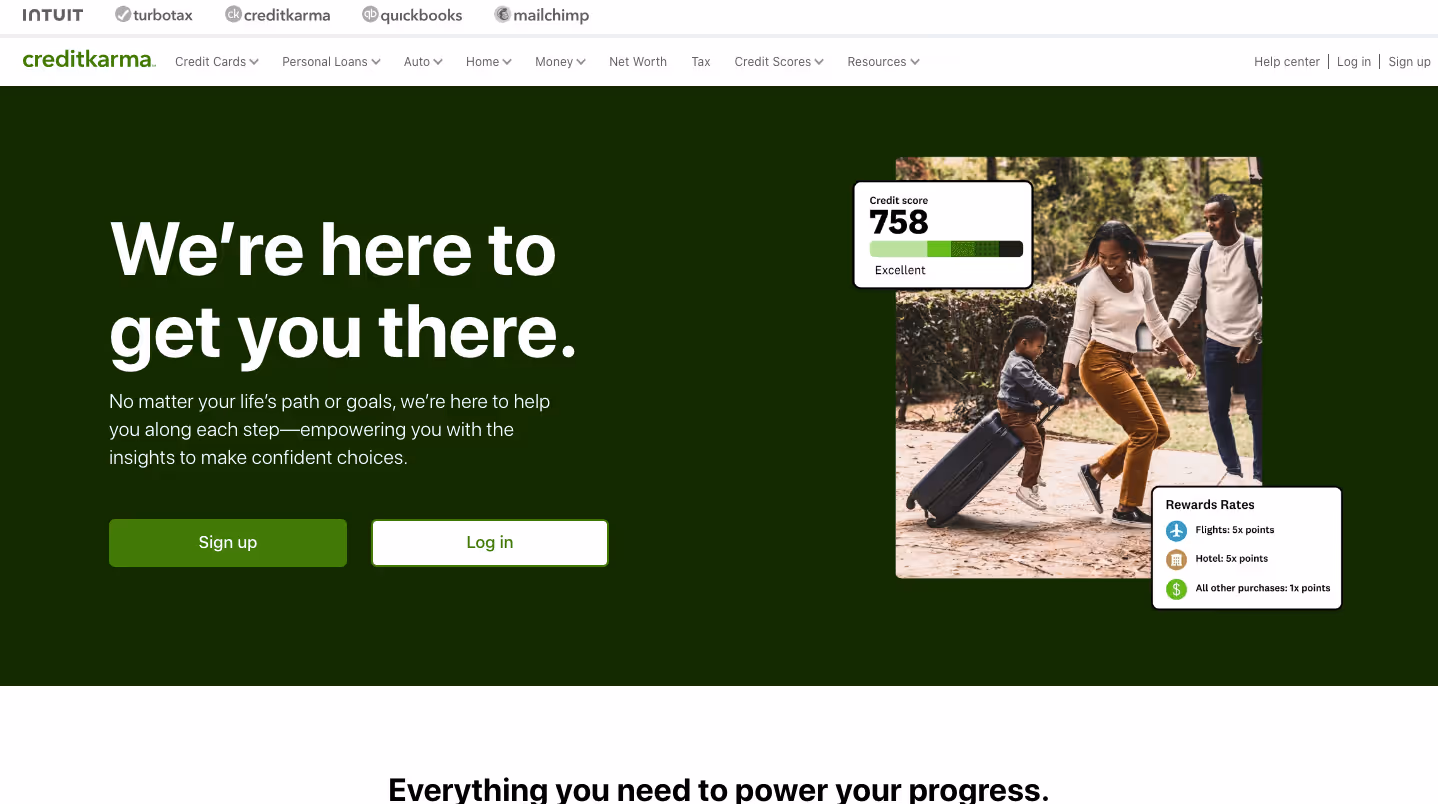This screenshot has height=804, width=1438.
Task: Click the Flights airplane icon in Rewards Rates
Action: click(x=1176, y=530)
